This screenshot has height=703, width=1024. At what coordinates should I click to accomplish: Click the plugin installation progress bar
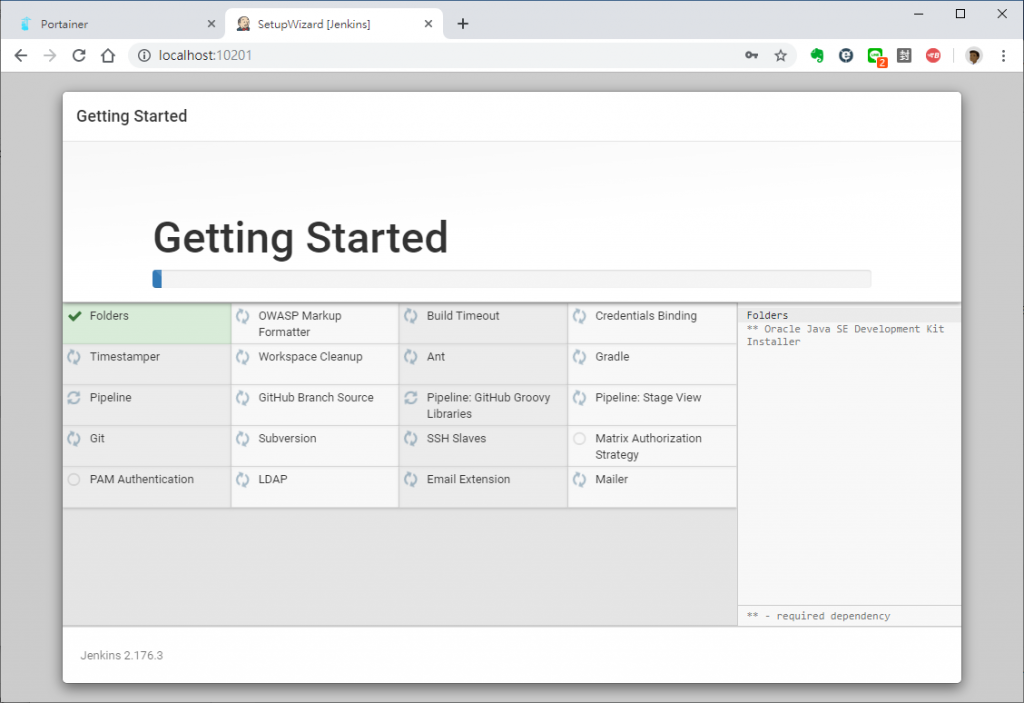tap(511, 279)
